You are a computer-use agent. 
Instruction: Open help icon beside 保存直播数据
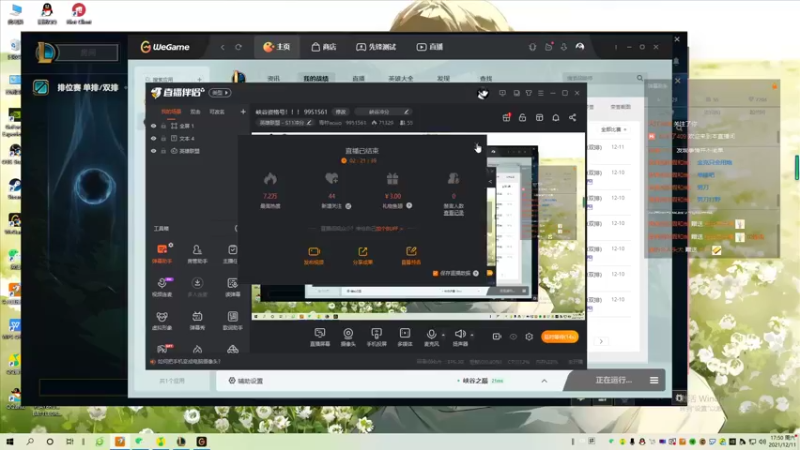click(x=476, y=273)
